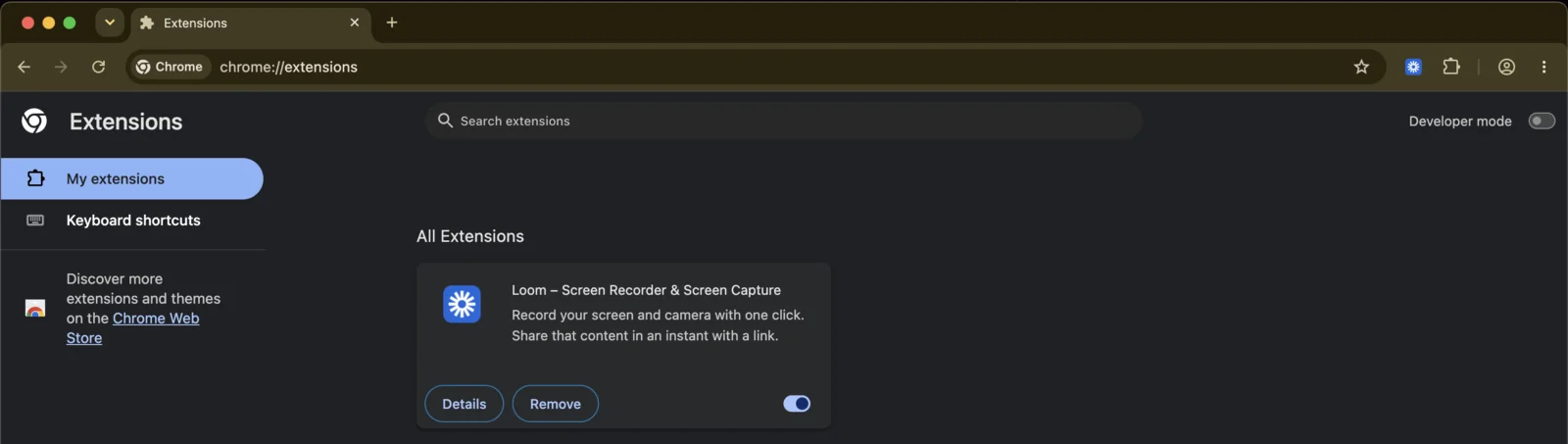
Task: Click the back navigation arrow
Action: (x=24, y=67)
